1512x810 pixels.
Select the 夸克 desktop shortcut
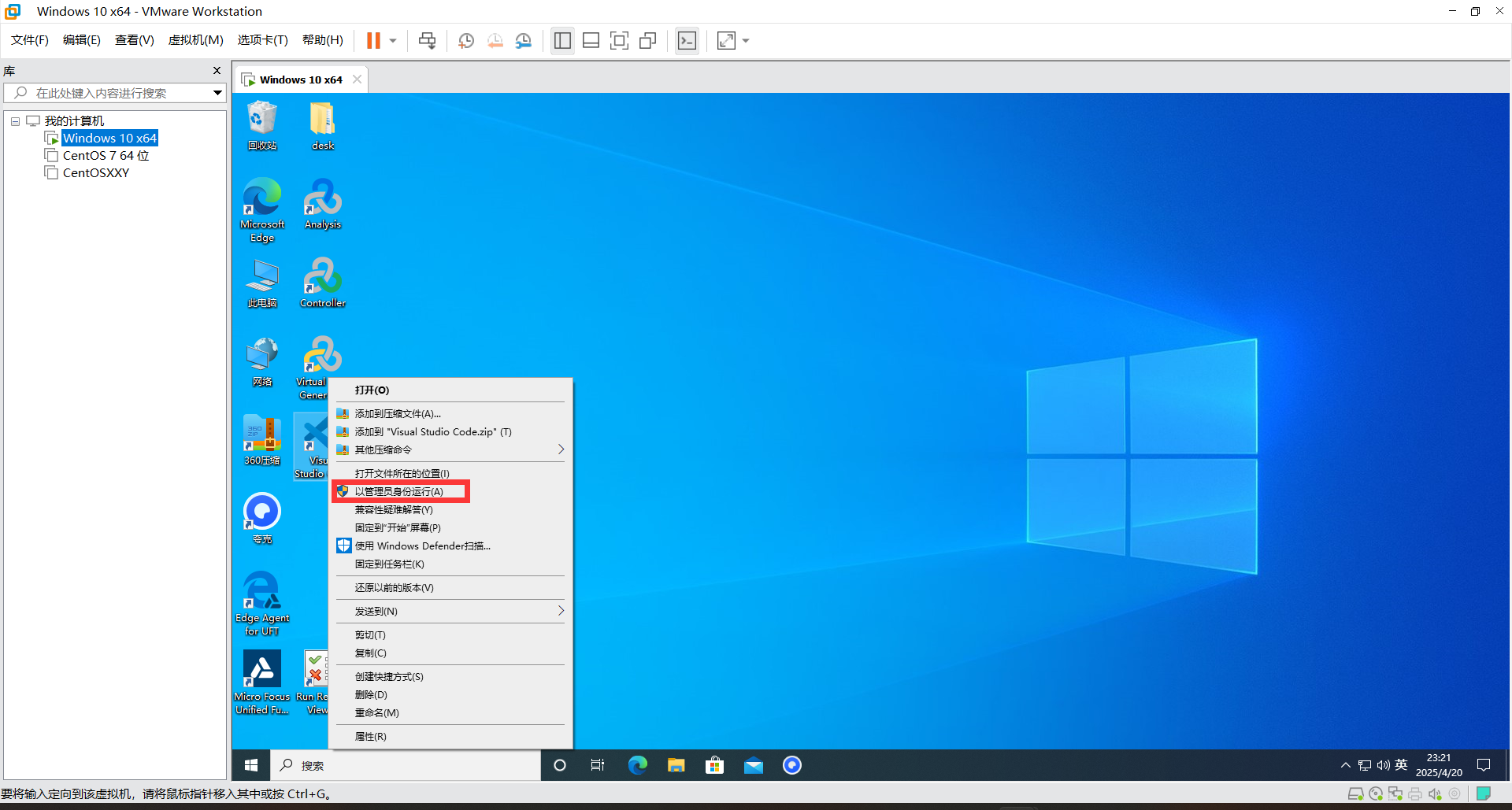(262, 520)
